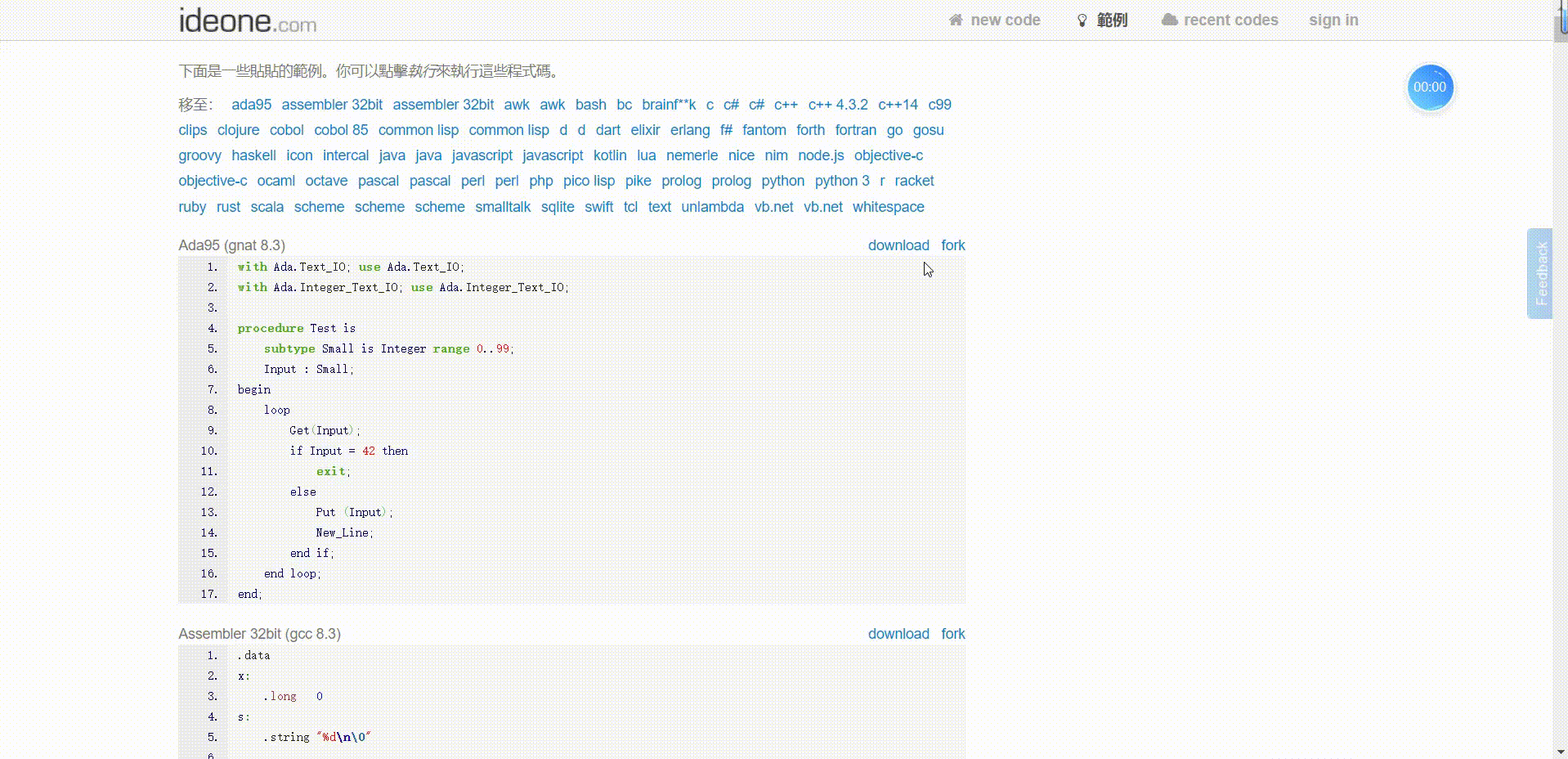
Task: Jump to the smalltalk sample
Action: point(503,207)
